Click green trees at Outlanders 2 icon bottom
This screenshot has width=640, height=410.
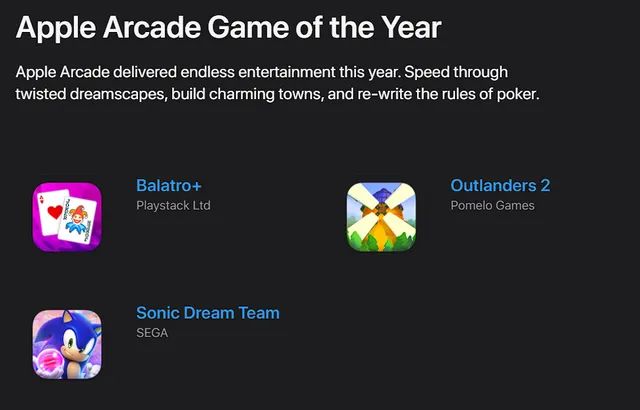point(381,242)
